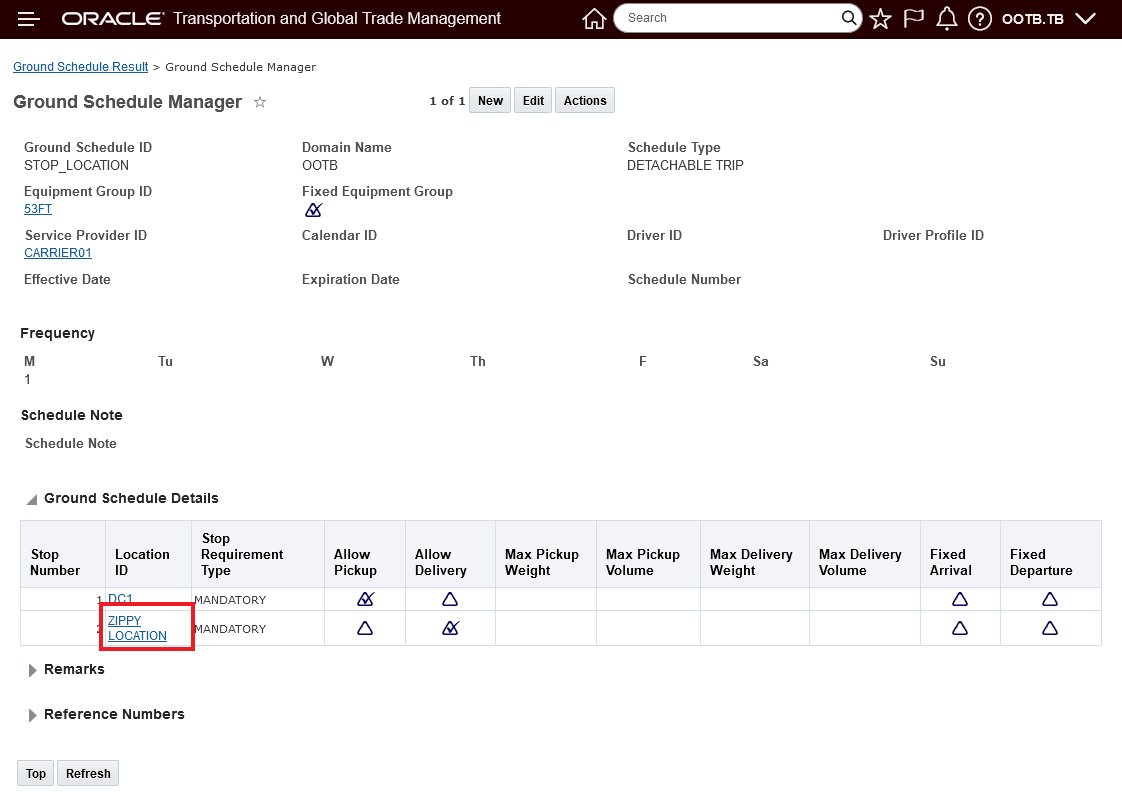Viewport: 1122px width, 792px height.
Task: Go to the Home page icon
Action: point(594,19)
